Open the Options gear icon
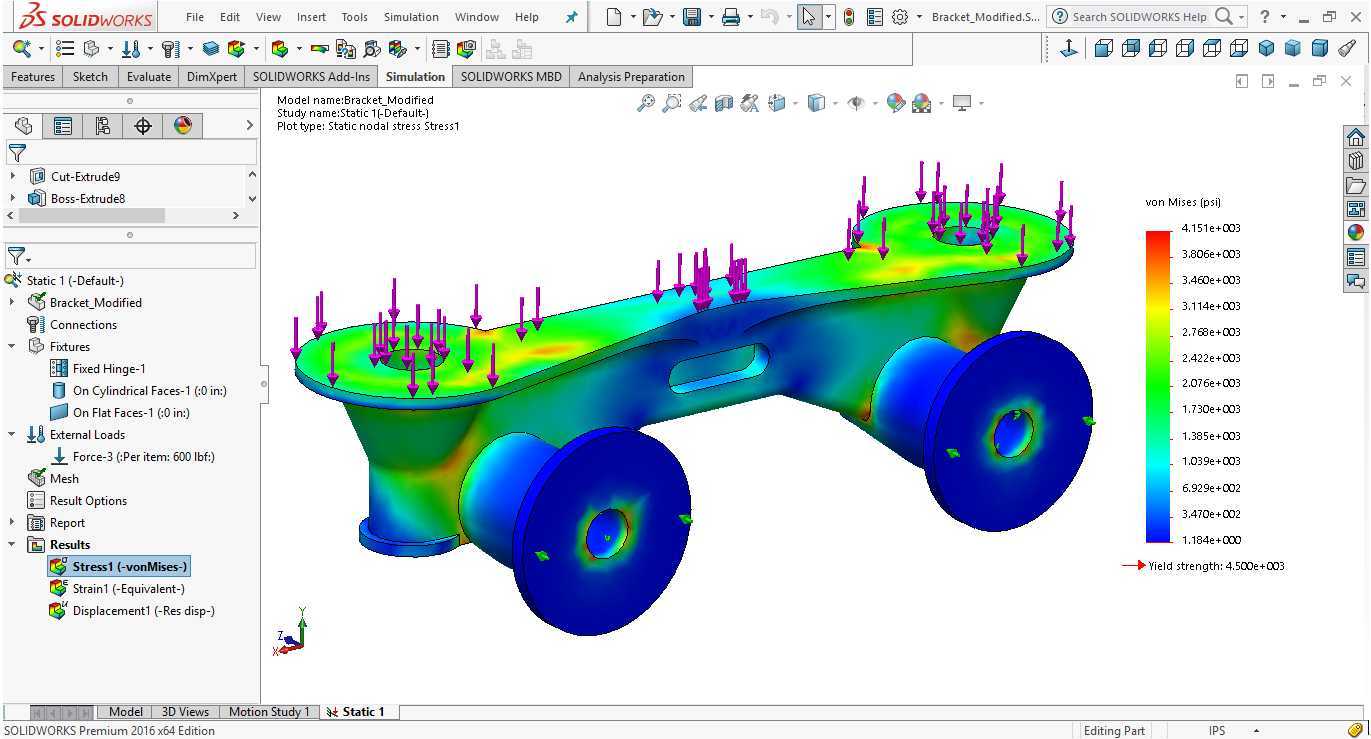 point(899,17)
